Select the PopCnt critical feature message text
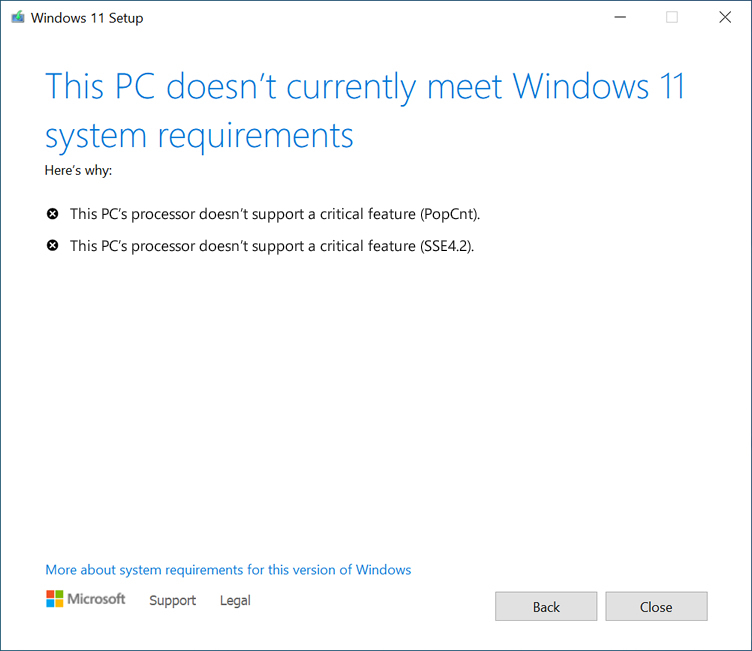 (275, 214)
